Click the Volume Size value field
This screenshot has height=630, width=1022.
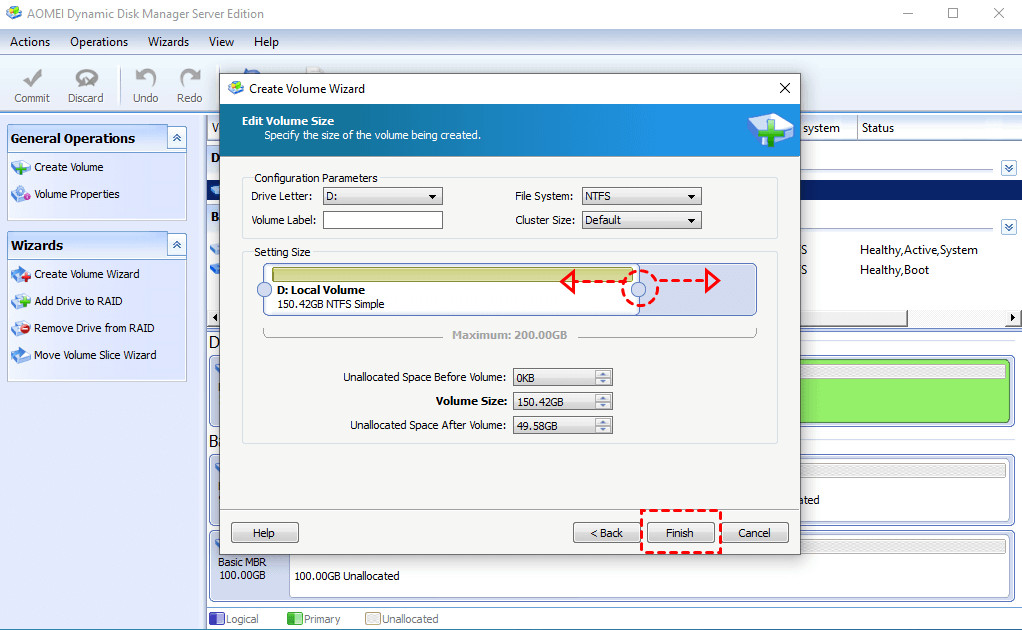click(554, 402)
